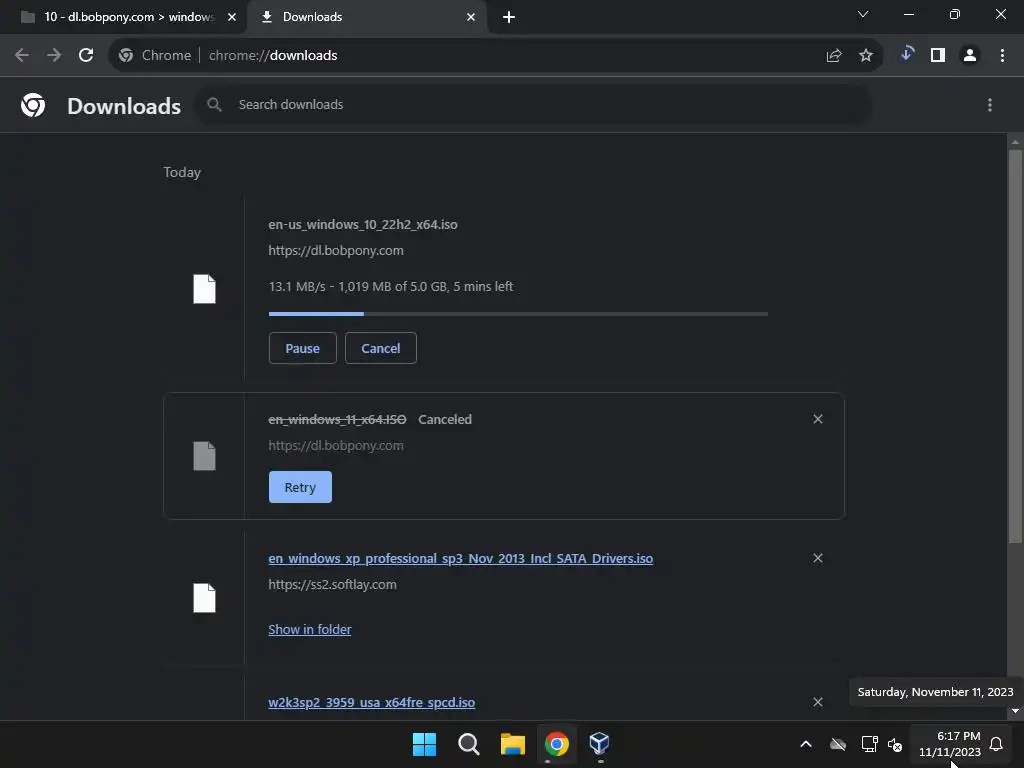Click the Chrome site info chip
Screen dimensions: 1024x768
(155, 56)
